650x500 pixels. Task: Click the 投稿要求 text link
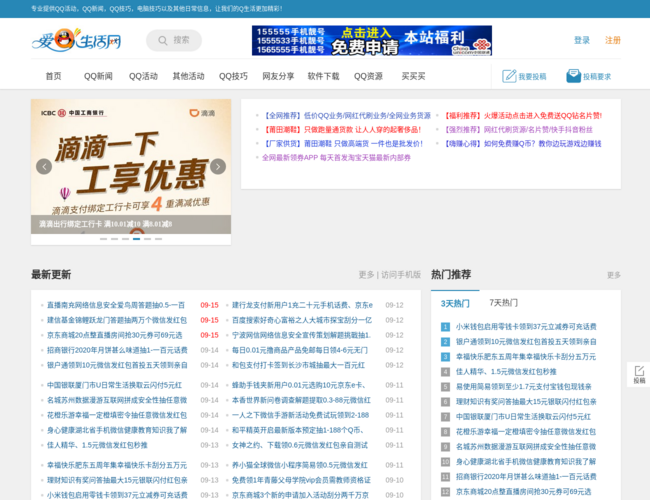(597, 77)
